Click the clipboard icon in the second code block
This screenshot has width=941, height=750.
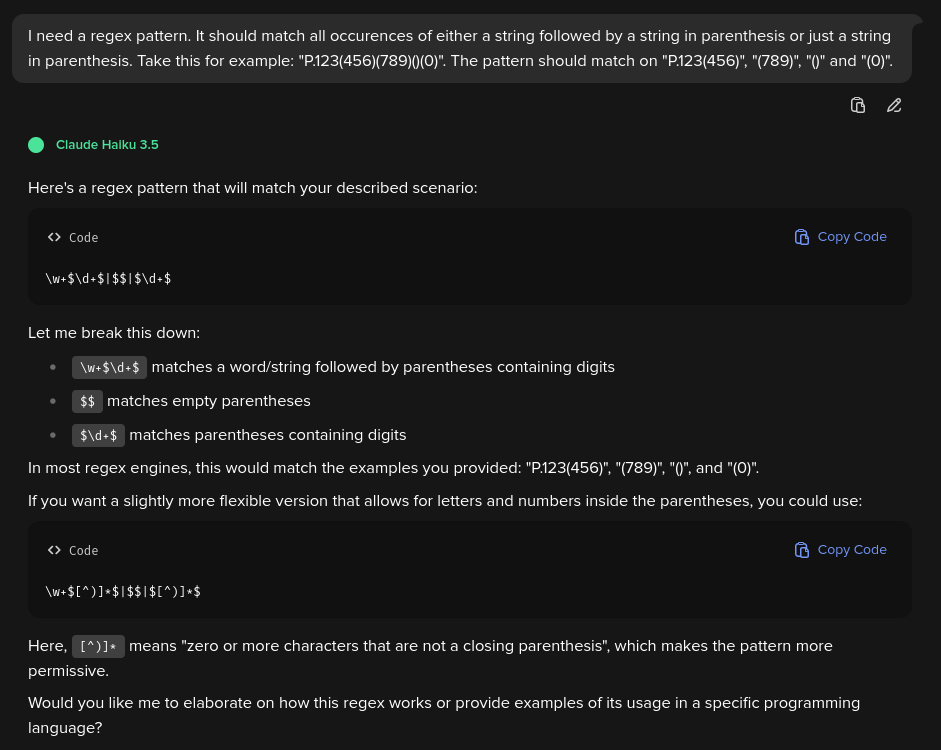pos(802,550)
